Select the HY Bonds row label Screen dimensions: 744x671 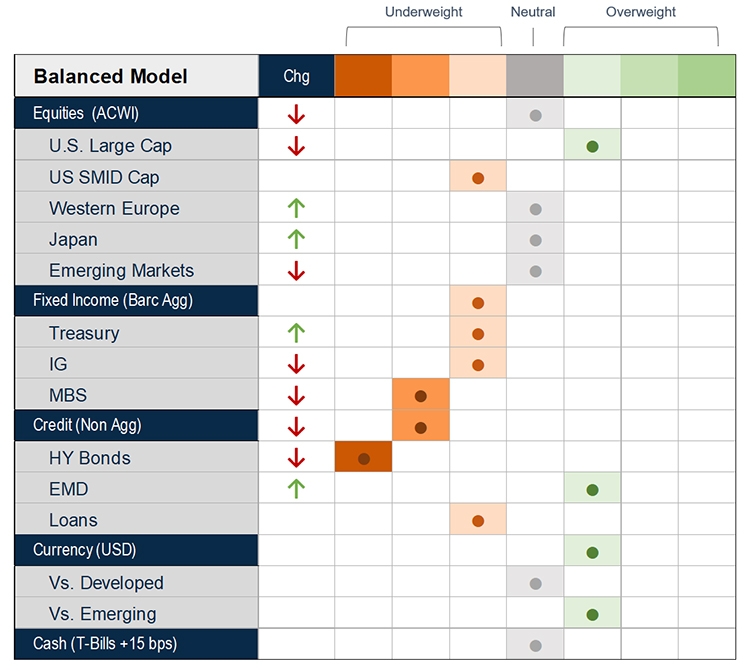[90, 458]
